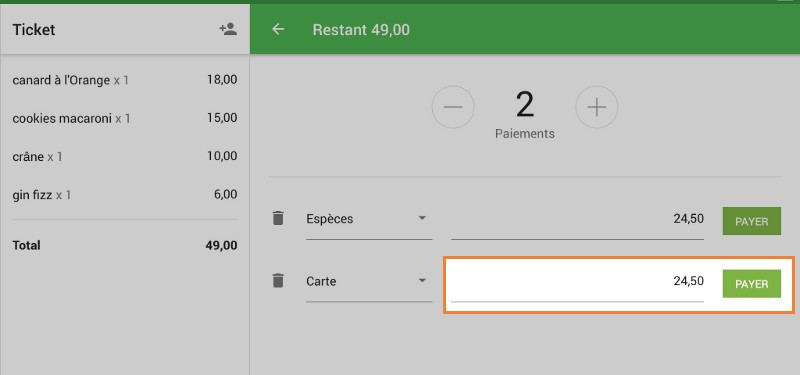This screenshot has height=375, width=800.
Task: Go back using the arrow beside Restant
Action: [x=278, y=29]
